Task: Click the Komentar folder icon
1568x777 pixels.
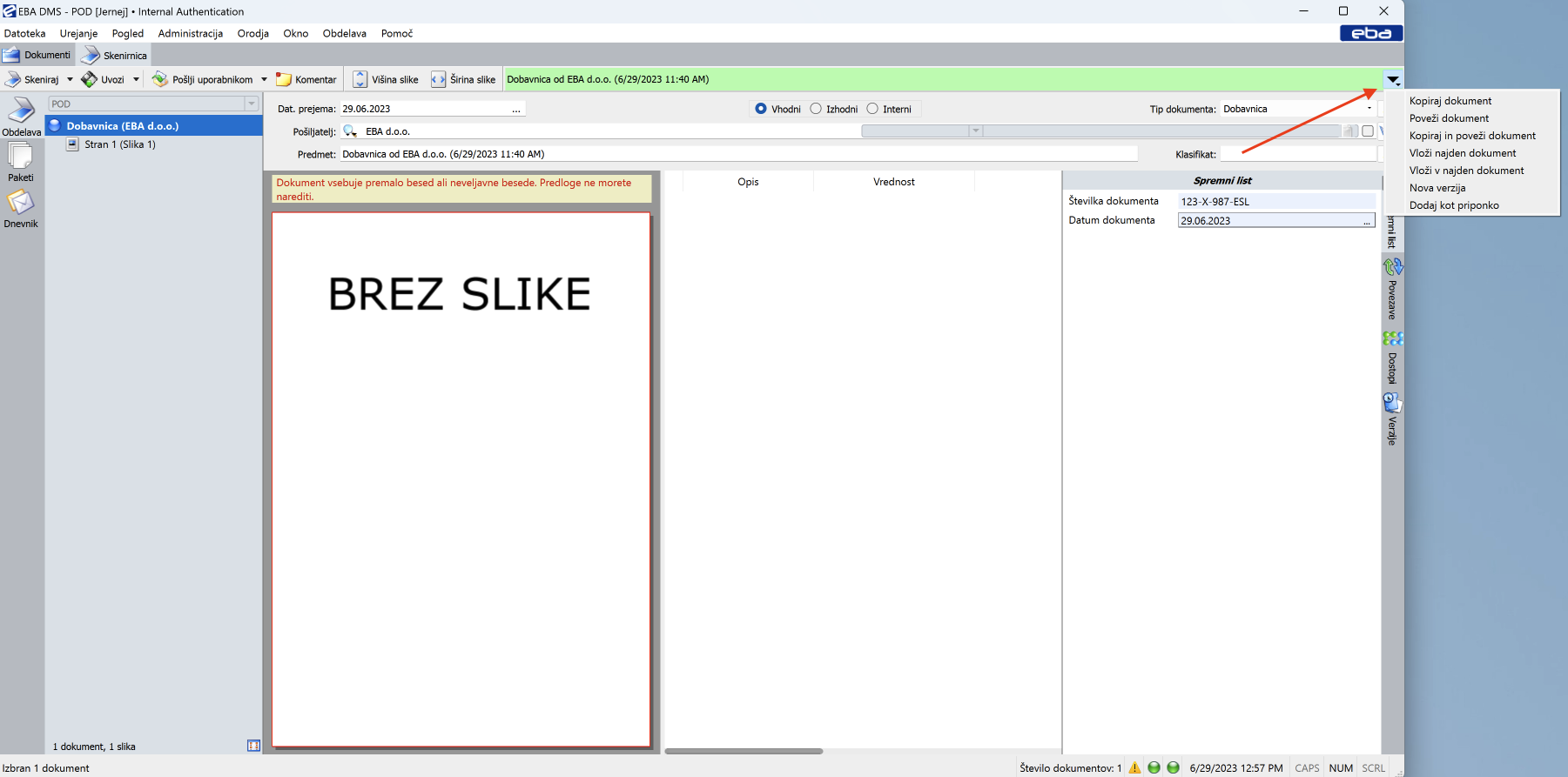Action: click(284, 79)
